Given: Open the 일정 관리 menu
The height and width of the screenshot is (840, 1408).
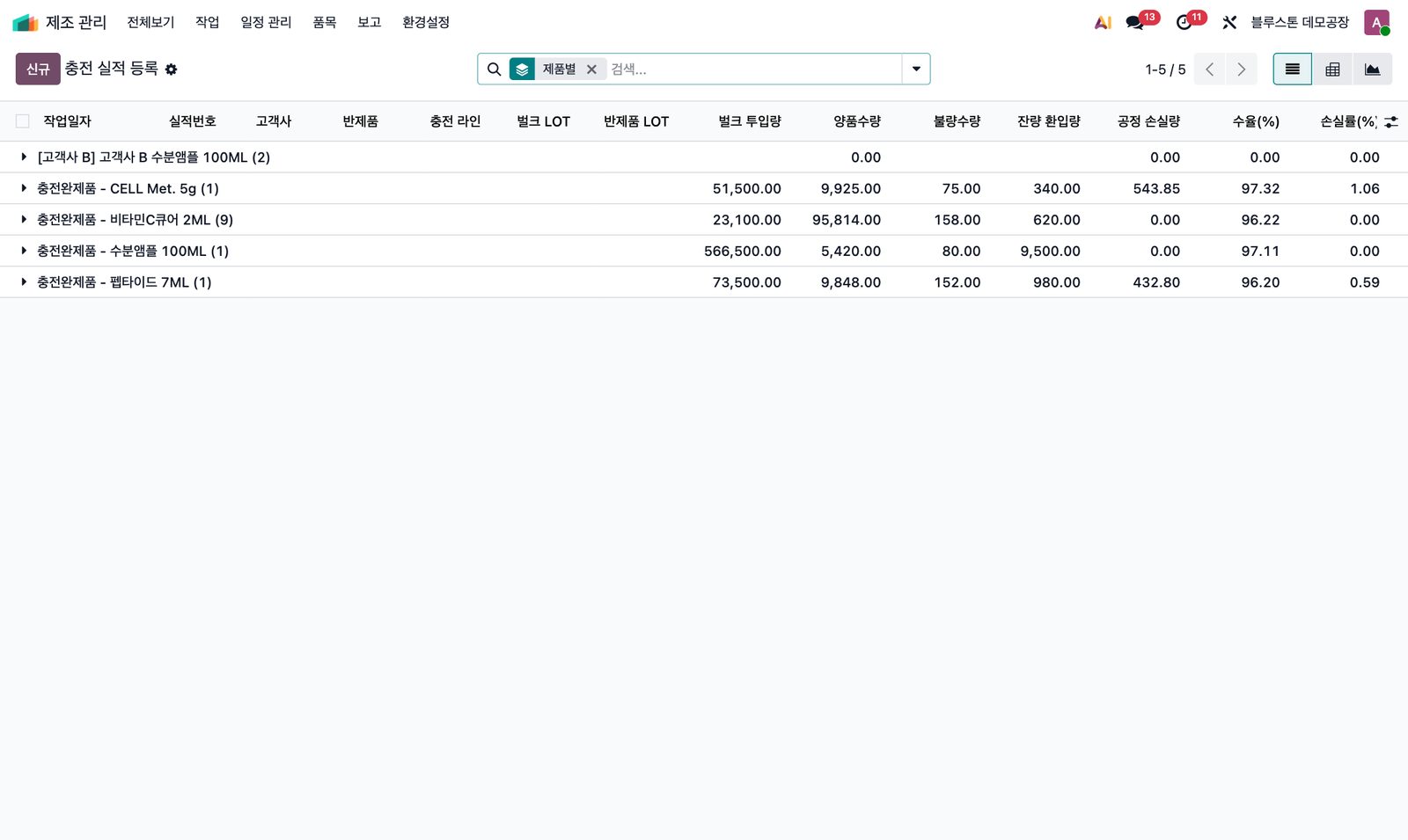Looking at the screenshot, I should pyautogui.click(x=266, y=22).
